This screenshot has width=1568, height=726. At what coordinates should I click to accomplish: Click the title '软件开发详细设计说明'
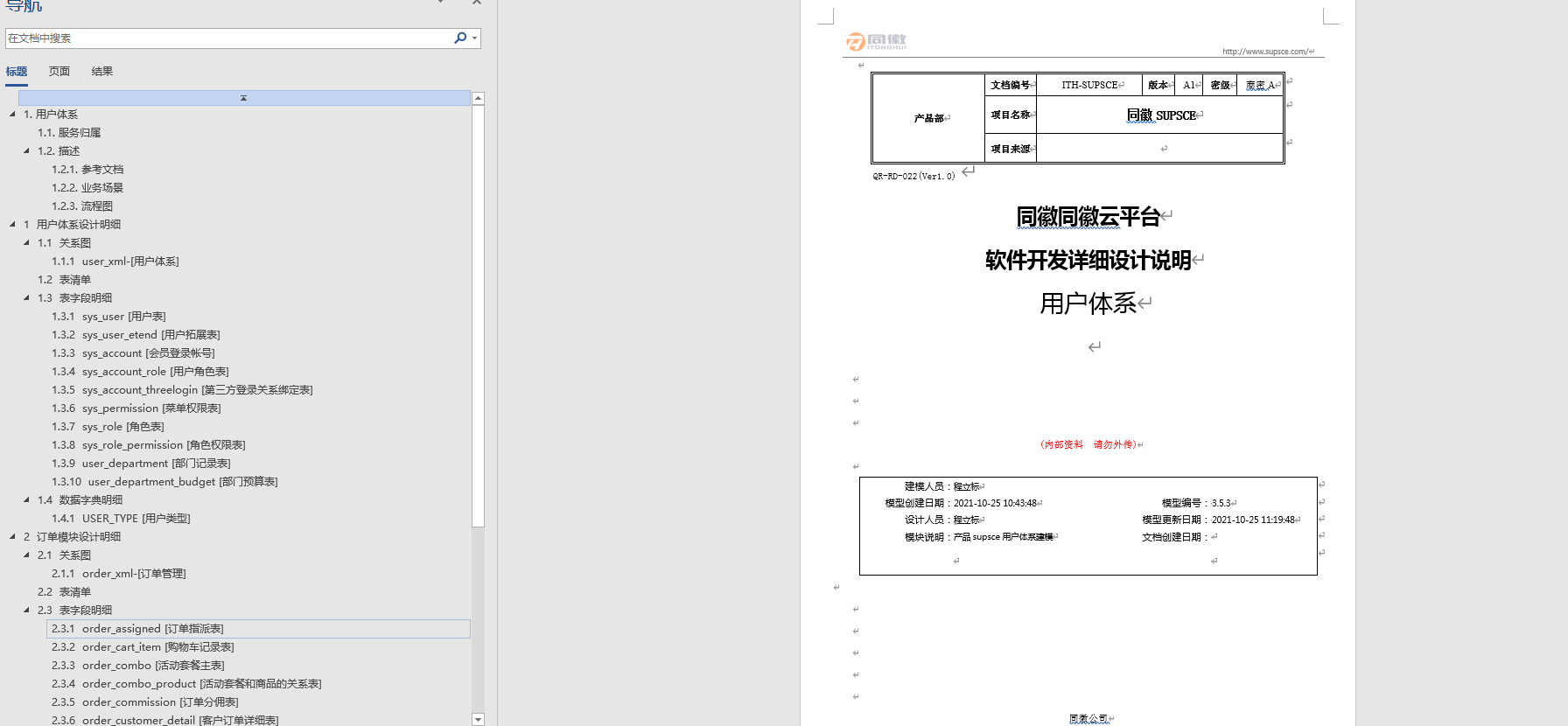tap(1088, 261)
